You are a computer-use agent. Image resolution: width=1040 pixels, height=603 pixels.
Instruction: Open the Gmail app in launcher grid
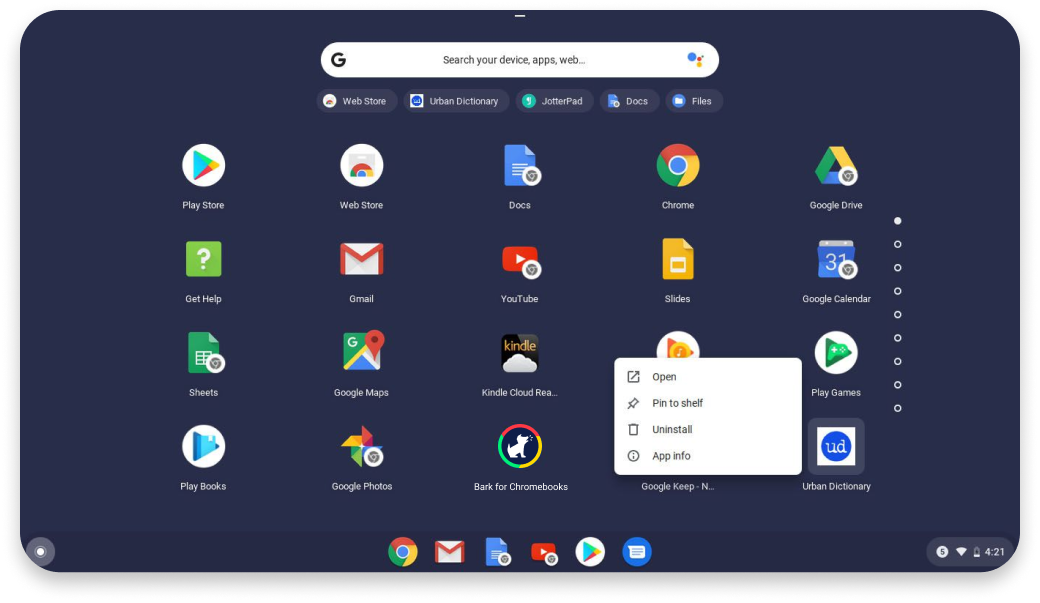pyautogui.click(x=361, y=260)
